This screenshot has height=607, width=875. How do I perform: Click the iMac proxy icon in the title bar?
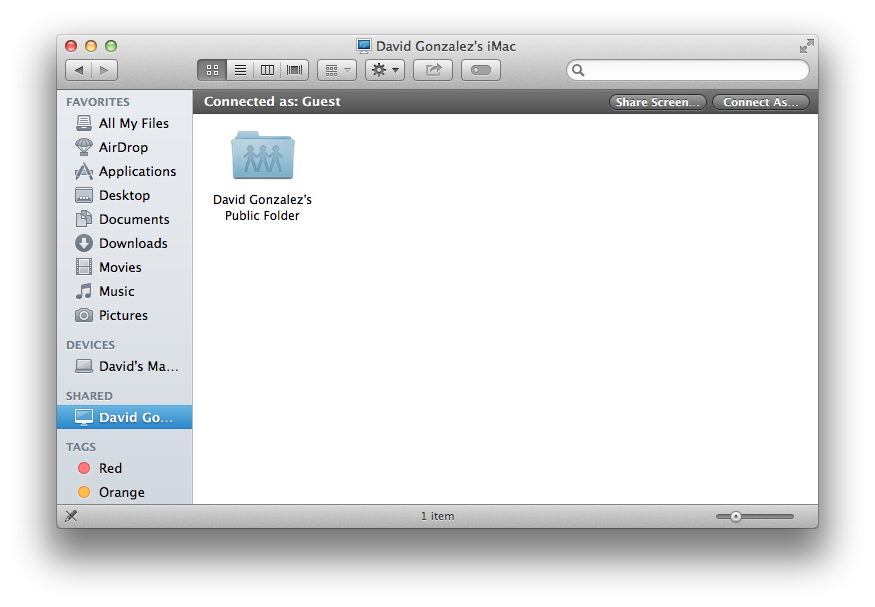tap(364, 46)
